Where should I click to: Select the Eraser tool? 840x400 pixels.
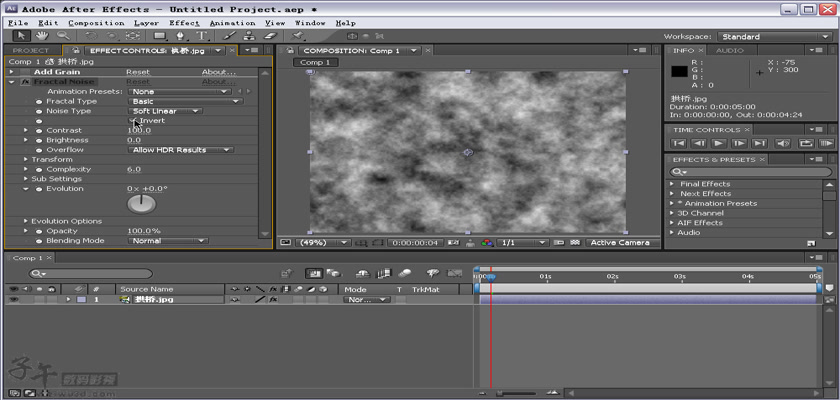(271, 36)
